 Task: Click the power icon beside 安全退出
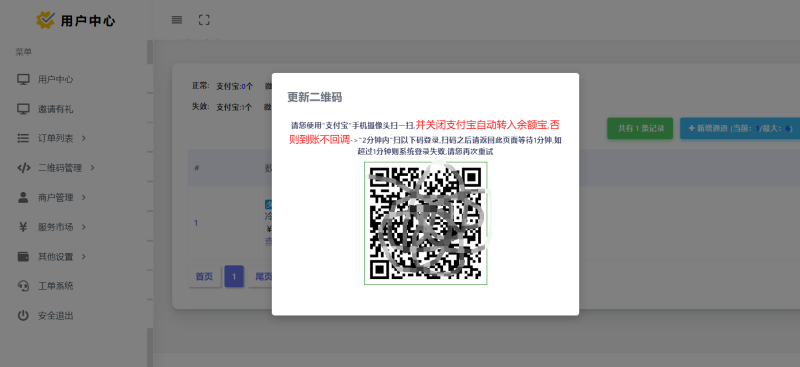coord(23,315)
